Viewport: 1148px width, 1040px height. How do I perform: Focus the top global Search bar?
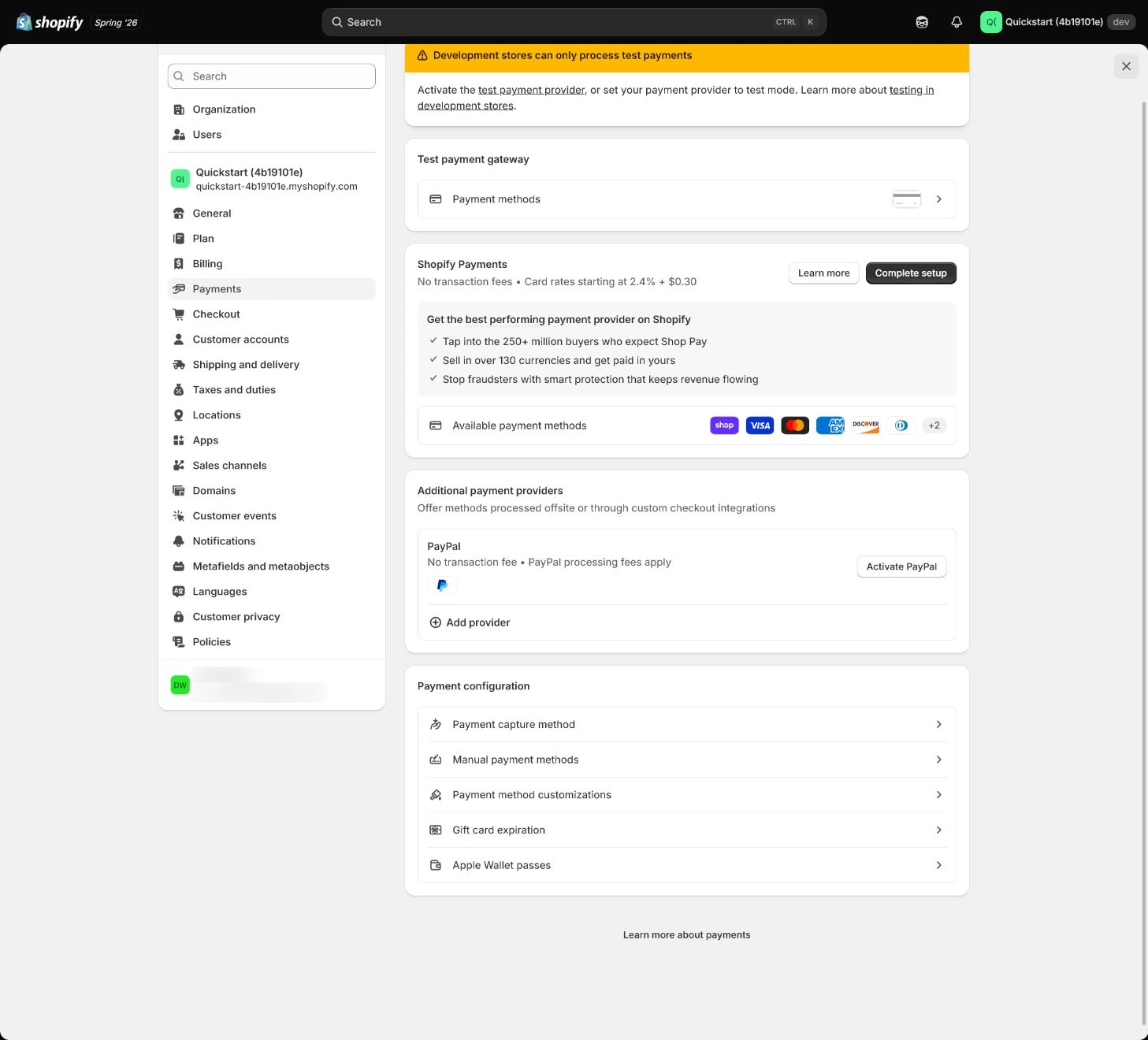click(574, 22)
